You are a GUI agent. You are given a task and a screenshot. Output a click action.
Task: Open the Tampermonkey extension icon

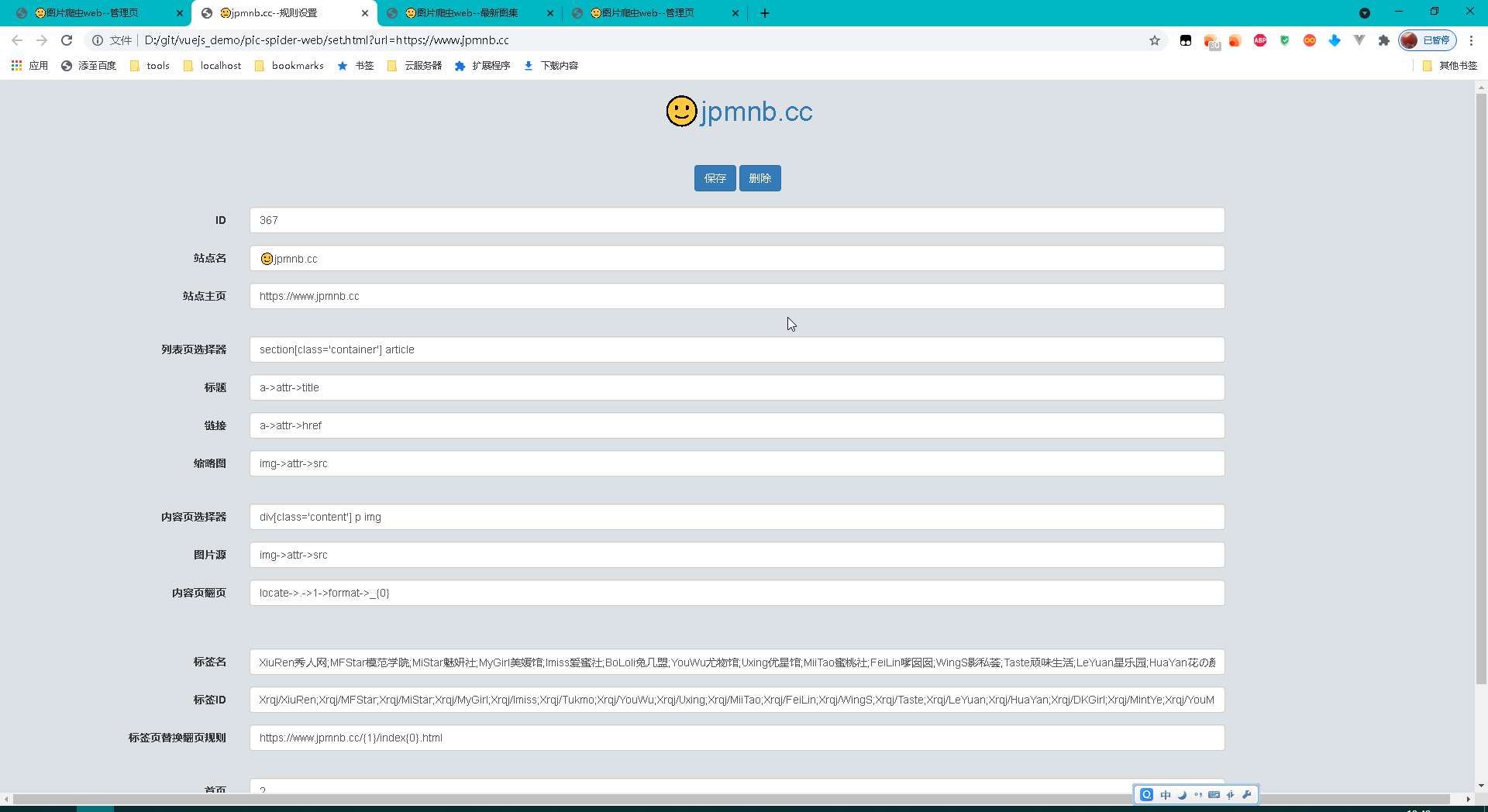pos(1186,40)
